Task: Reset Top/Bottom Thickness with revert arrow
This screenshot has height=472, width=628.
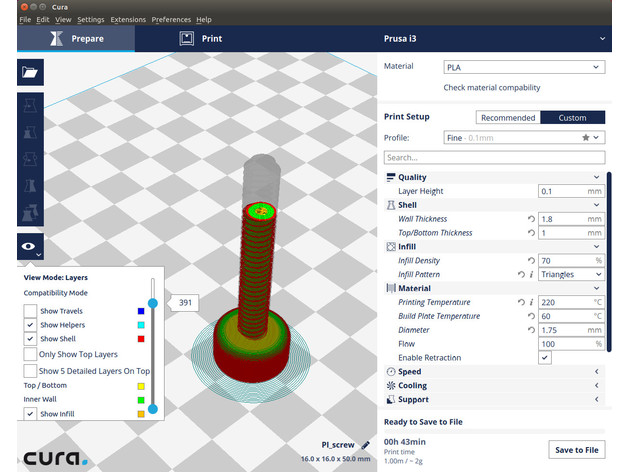Action: coord(531,233)
